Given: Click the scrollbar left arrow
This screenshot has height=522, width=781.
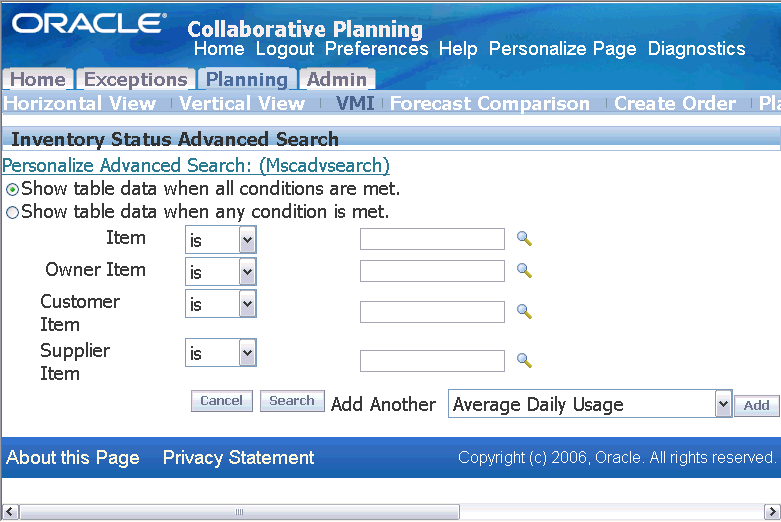Looking at the screenshot, I should point(10,512).
